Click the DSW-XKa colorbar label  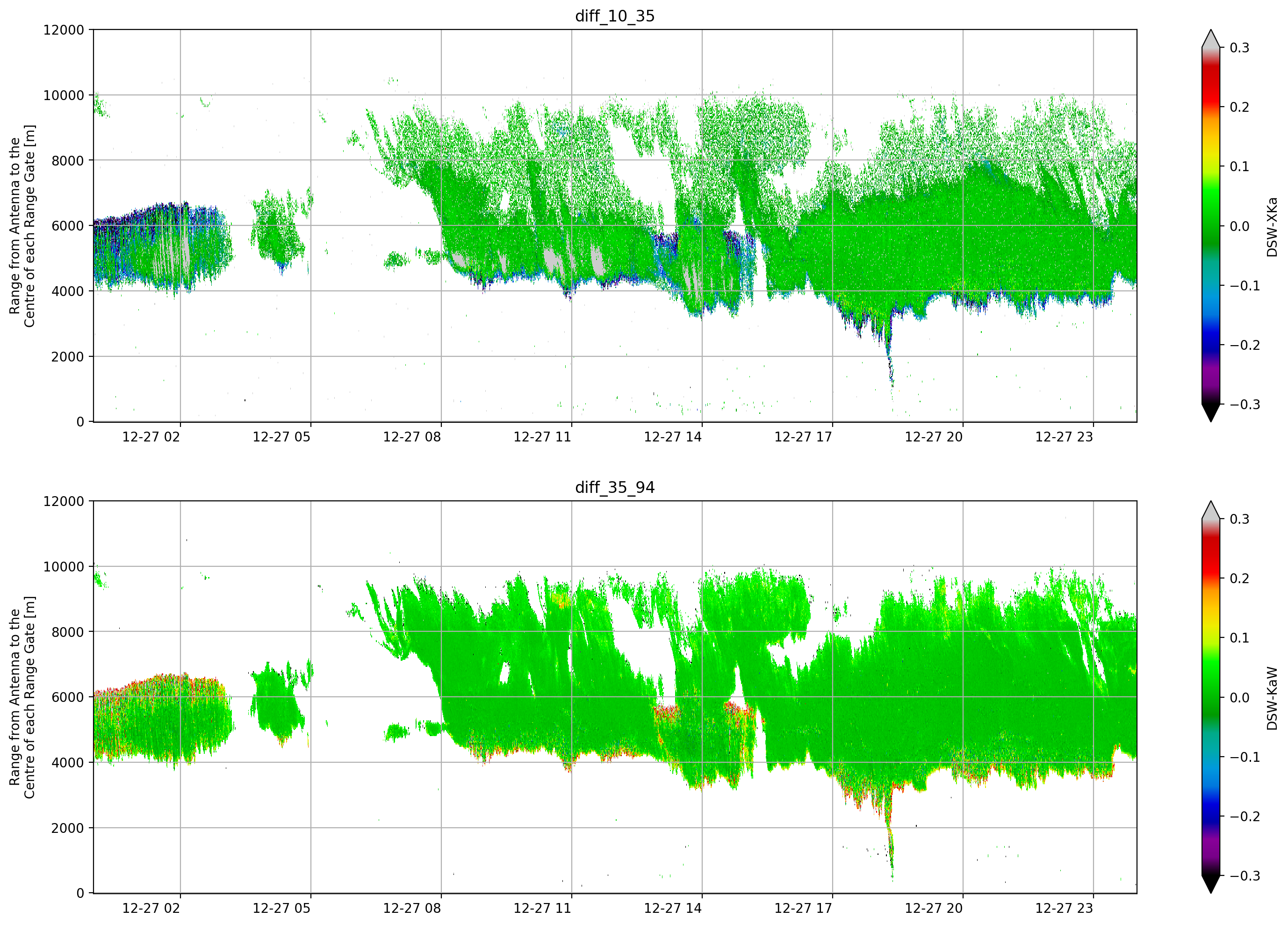[1272, 227]
